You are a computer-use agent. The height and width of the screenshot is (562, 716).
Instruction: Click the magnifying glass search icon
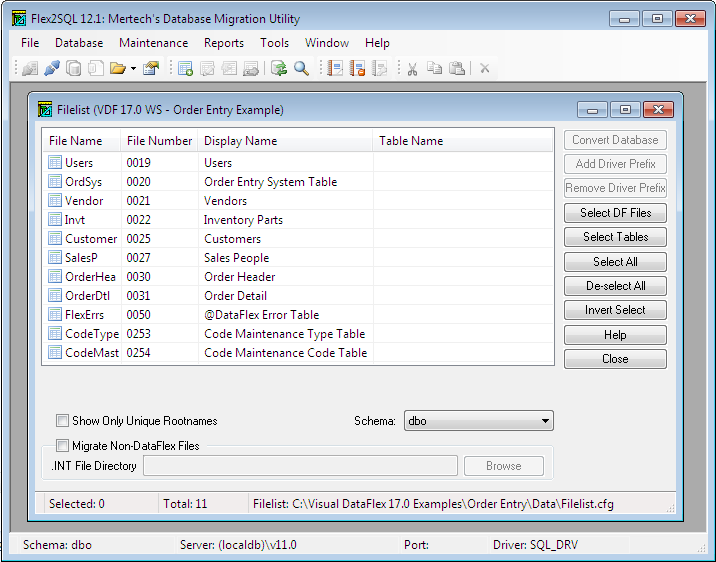click(301, 68)
